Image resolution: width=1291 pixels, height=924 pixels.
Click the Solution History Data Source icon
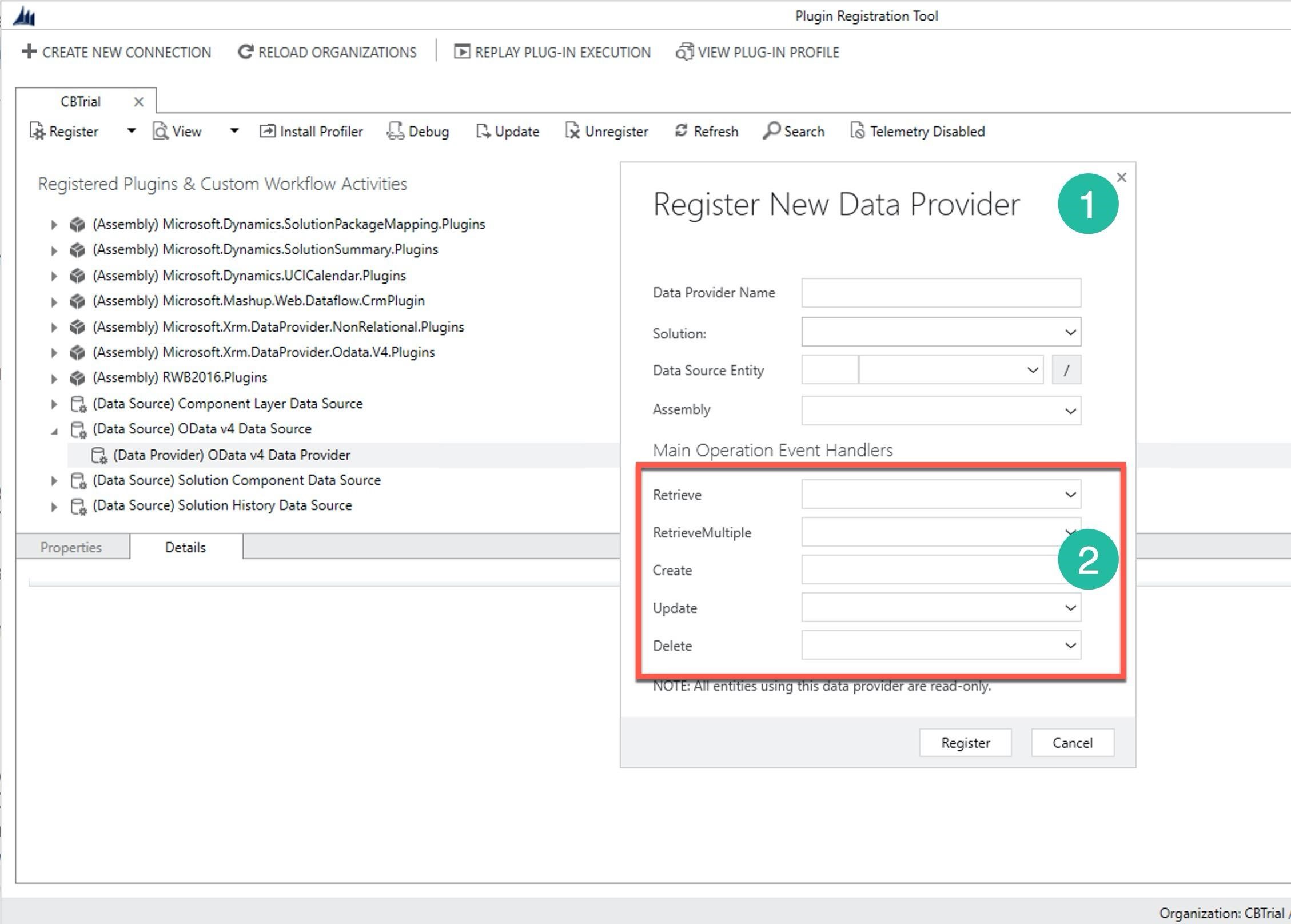(78, 506)
